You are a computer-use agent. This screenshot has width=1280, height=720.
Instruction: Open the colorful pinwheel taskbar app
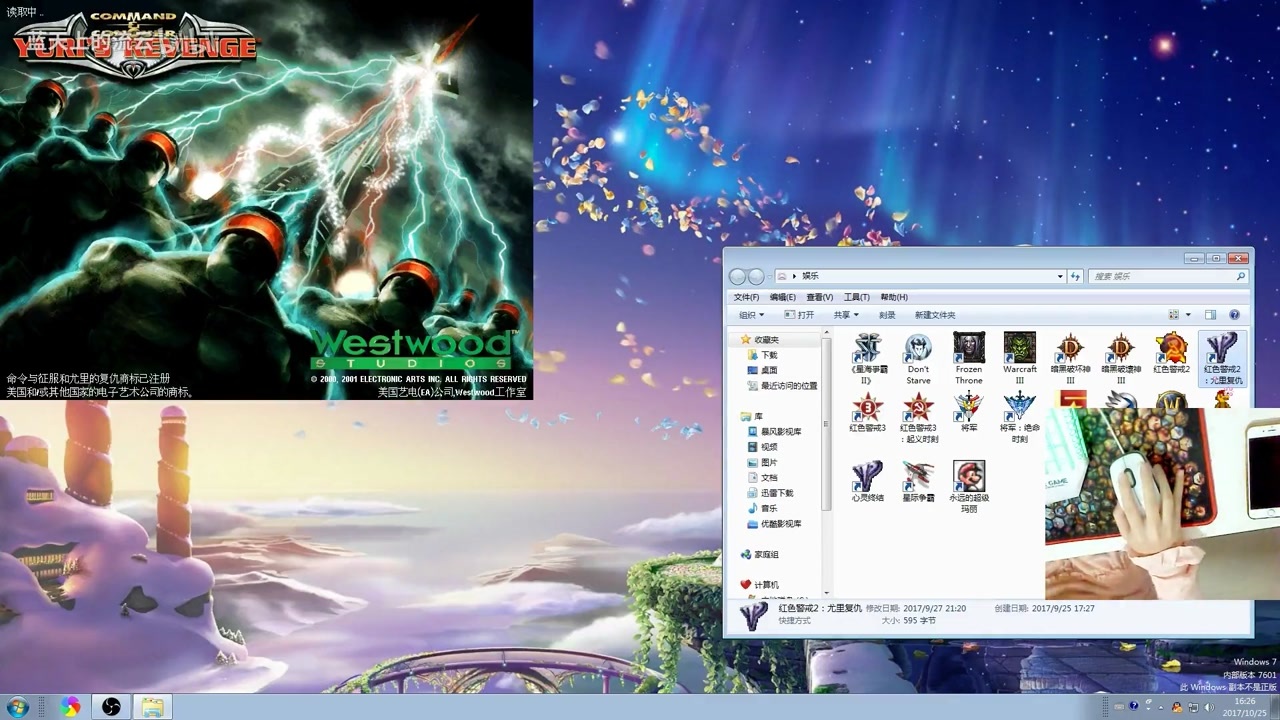[x=70, y=707]
